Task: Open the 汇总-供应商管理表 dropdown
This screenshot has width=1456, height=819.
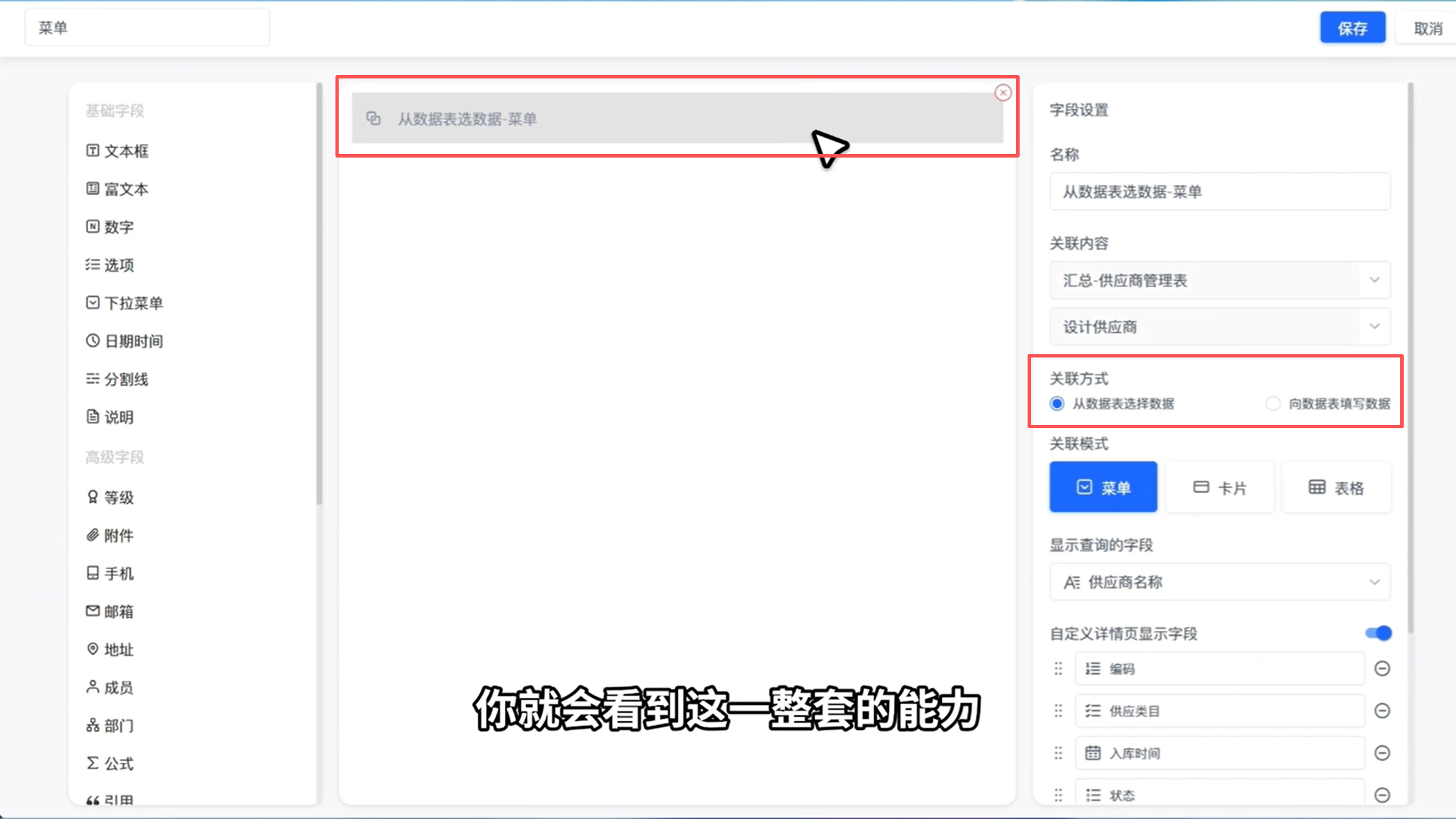Action: [x=1220, y=280]
